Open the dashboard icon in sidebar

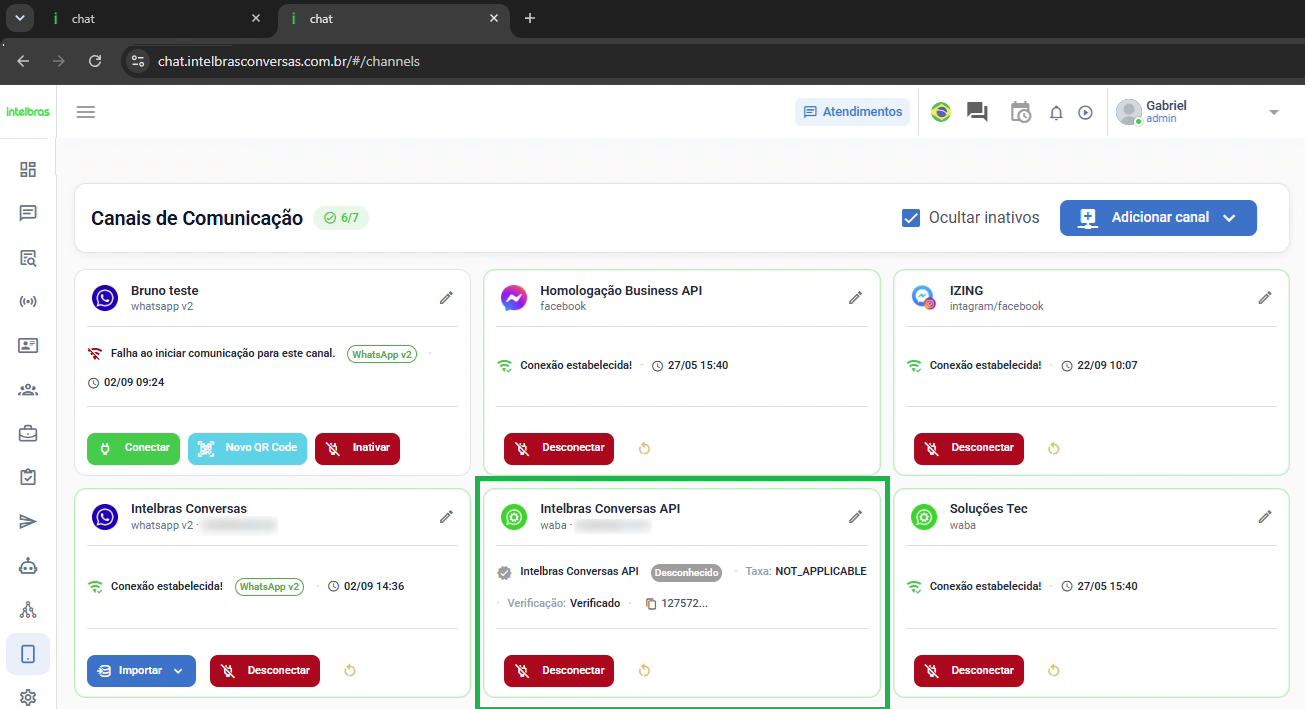pos(28,169)
